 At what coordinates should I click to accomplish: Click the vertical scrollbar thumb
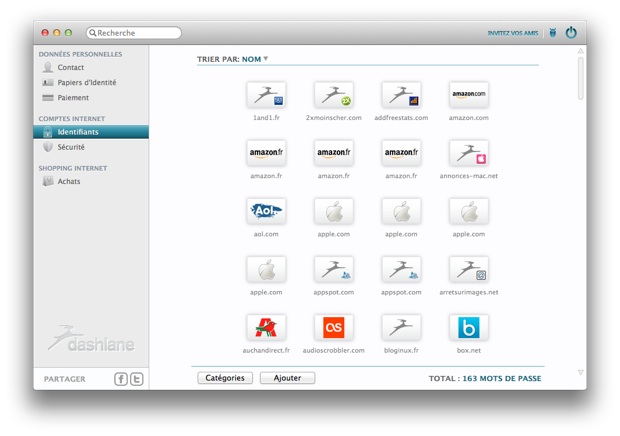click(580, 78)
